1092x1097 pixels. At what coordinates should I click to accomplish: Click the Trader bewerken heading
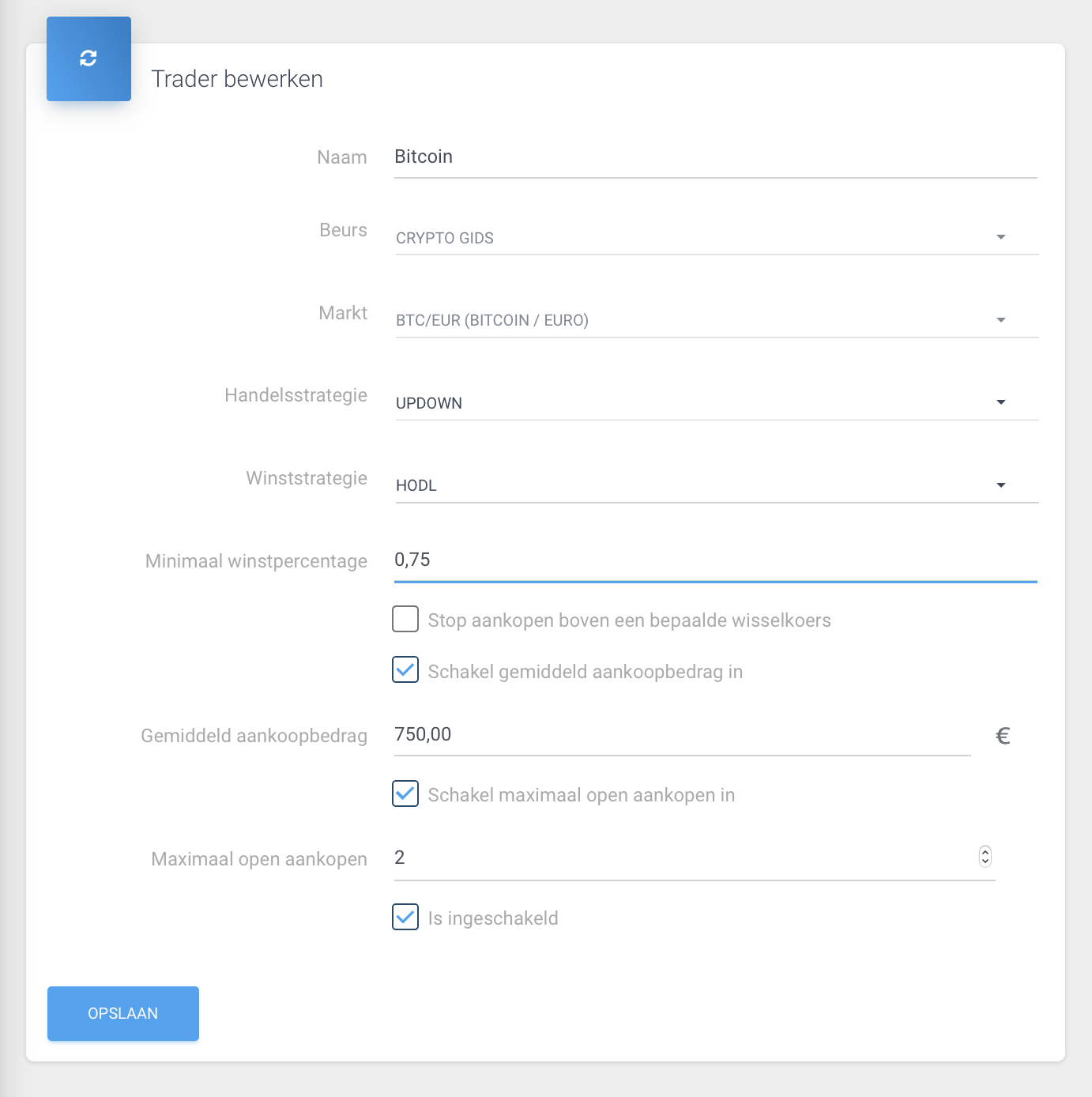tap(237, 79)
